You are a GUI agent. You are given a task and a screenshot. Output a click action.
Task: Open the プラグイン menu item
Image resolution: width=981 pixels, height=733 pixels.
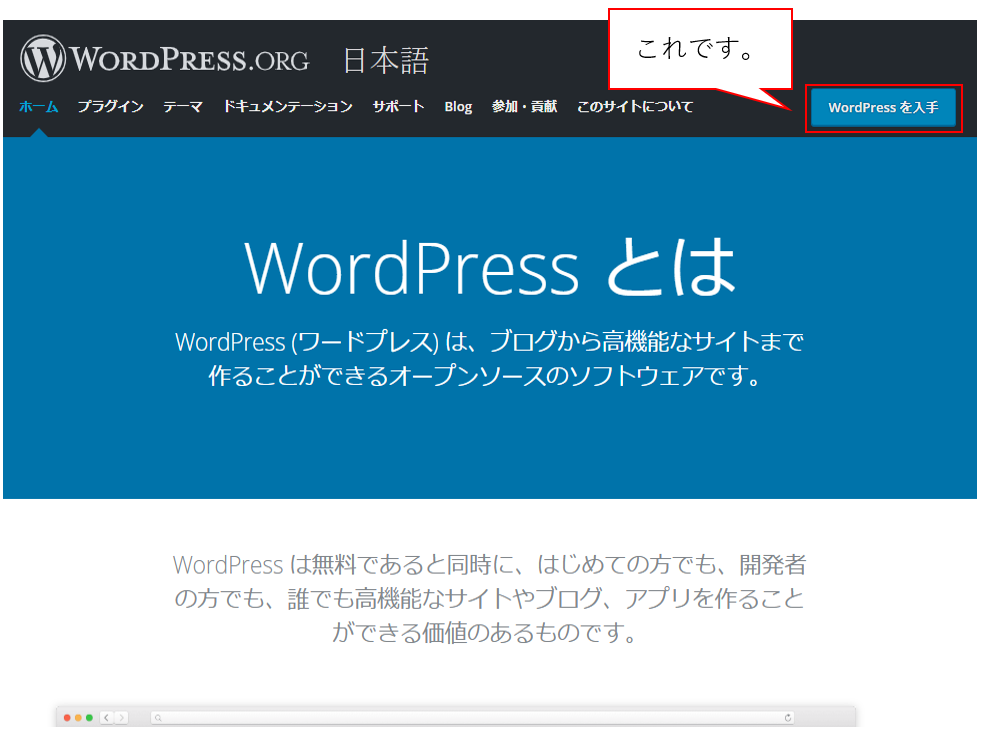(111, 107)
